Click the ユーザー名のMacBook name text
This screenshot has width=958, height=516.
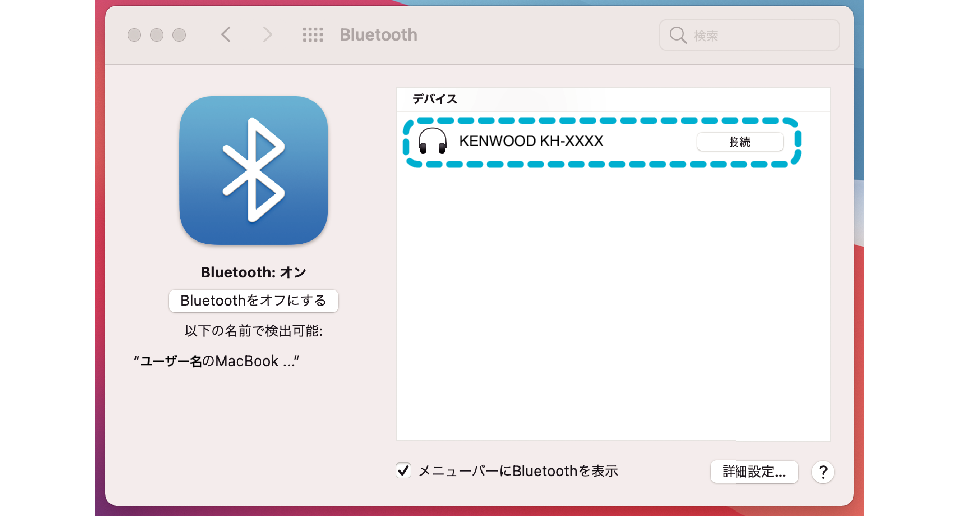pyautogui.click(x=216, y=361)
